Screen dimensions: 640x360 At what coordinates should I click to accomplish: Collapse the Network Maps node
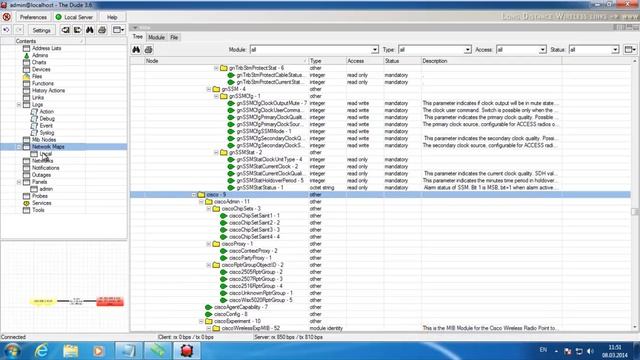tap(19, 147)
